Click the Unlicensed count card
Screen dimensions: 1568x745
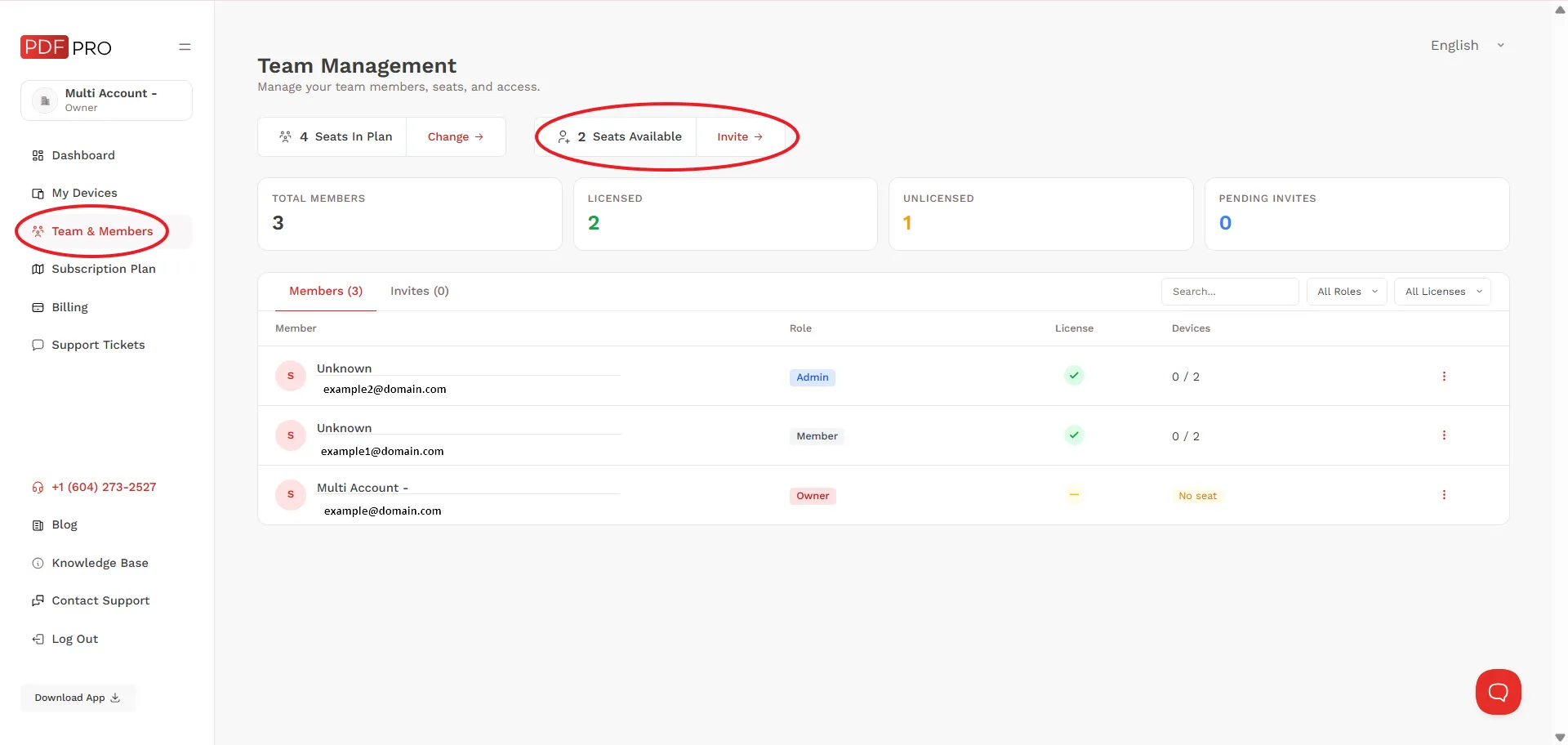pyautogui.click(x=1041, y=214)
